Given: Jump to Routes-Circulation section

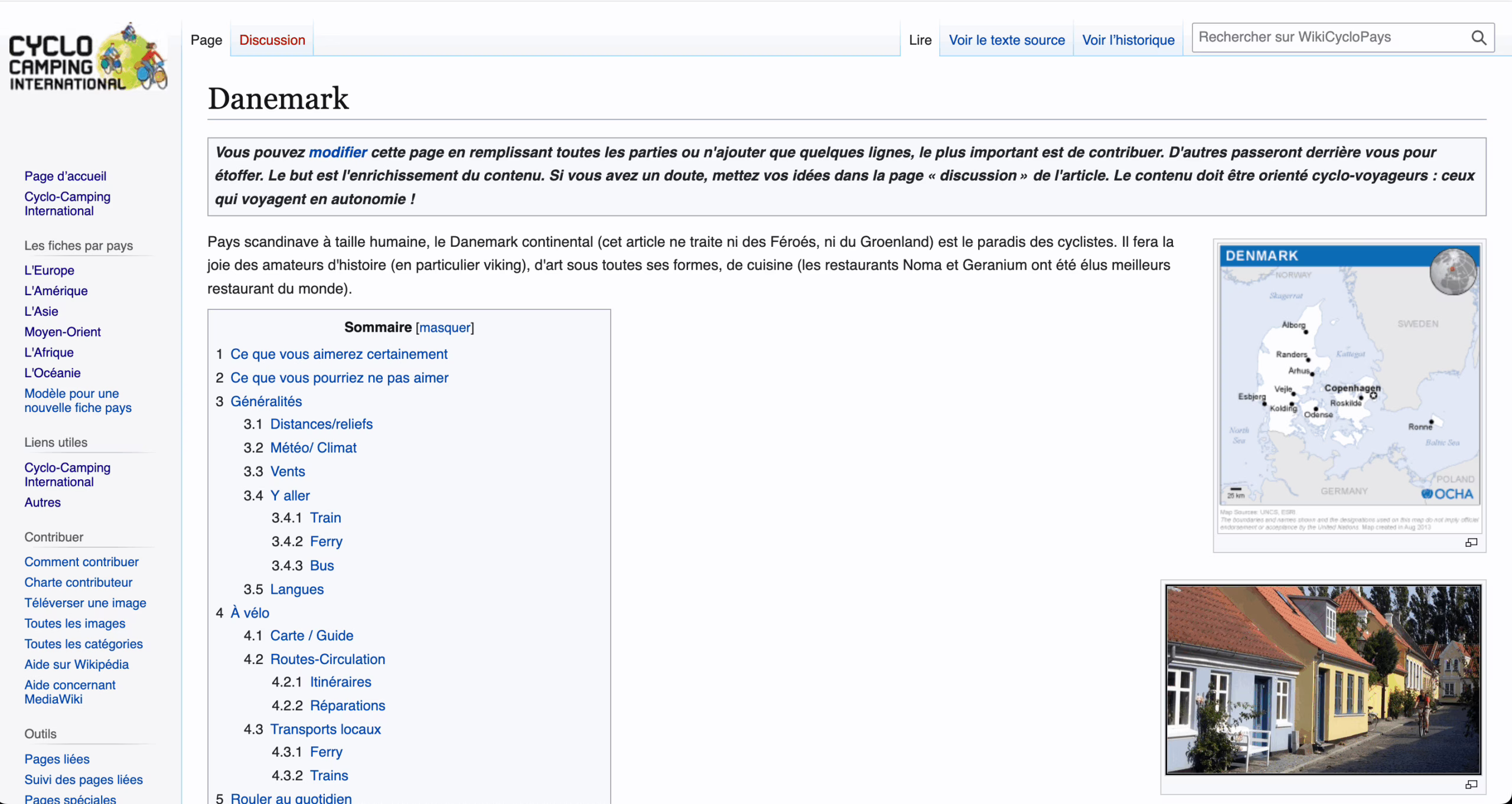Looking at the screenshot, I should tap(328, 659).
